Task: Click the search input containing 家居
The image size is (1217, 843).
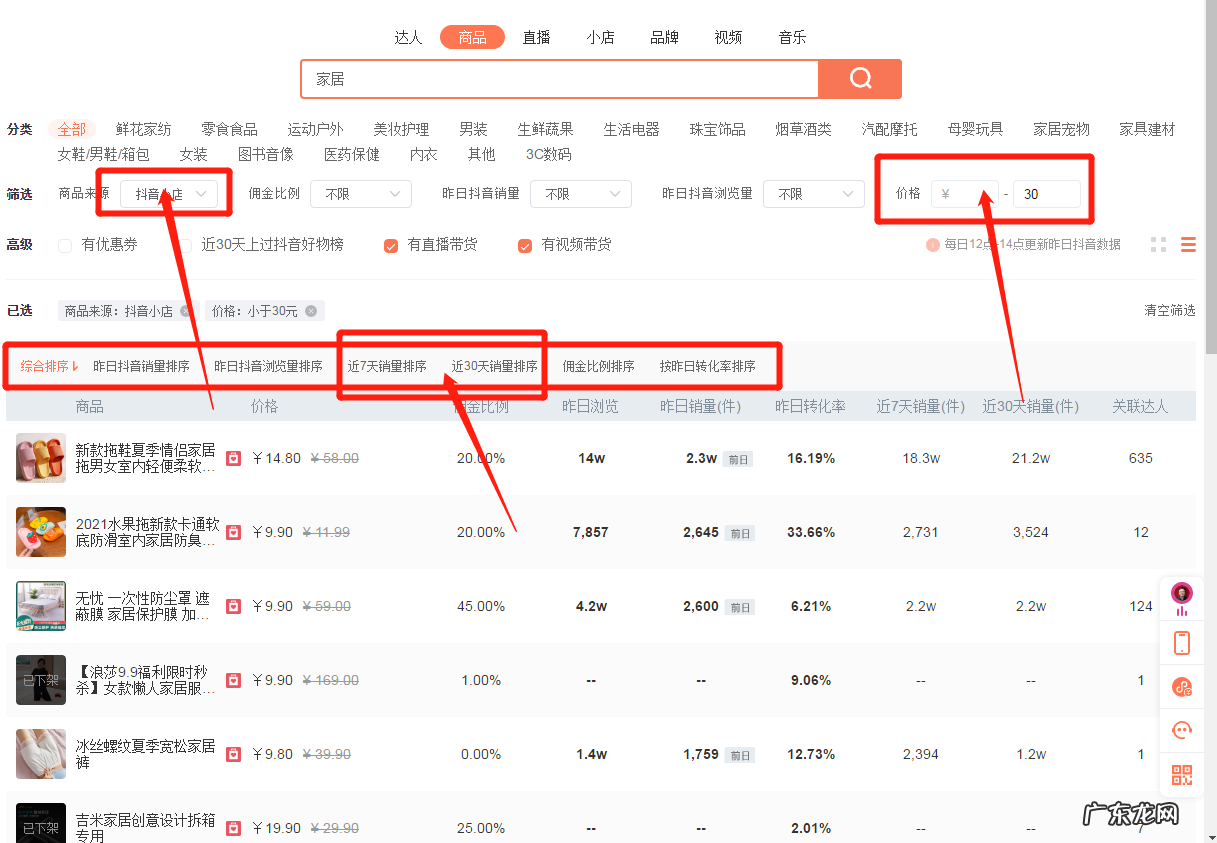Action: click(x=560, y=78)
